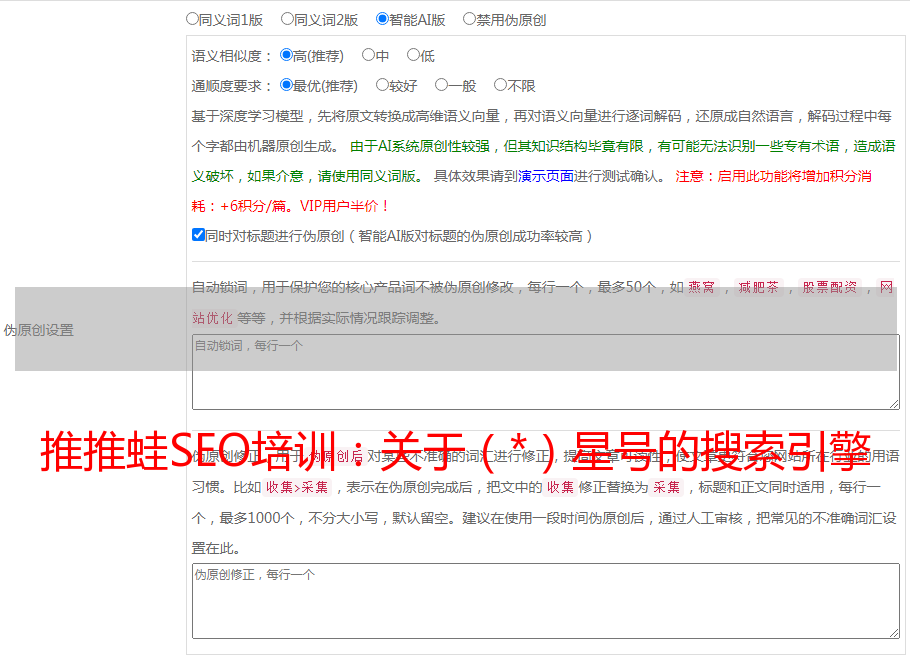Click into the 伪原创修正 text area
Screen dimensions: 911x658
546,601
